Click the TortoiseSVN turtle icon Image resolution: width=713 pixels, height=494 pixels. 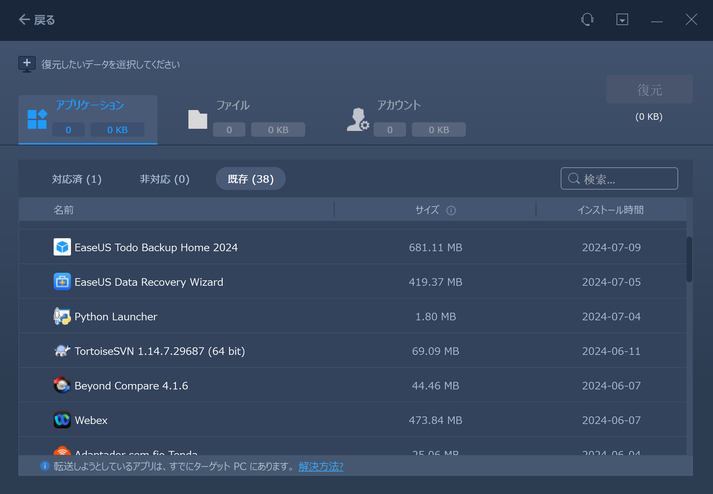(62, 351)
